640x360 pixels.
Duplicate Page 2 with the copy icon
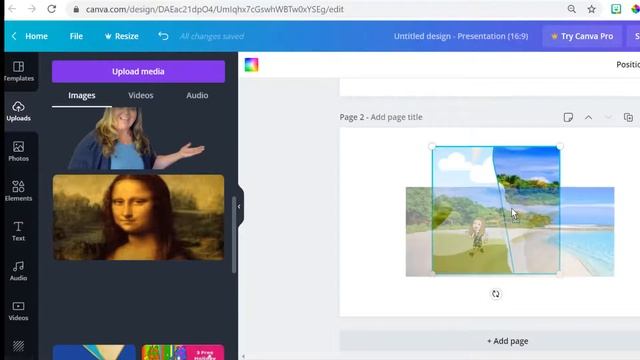tap(628, 118)
